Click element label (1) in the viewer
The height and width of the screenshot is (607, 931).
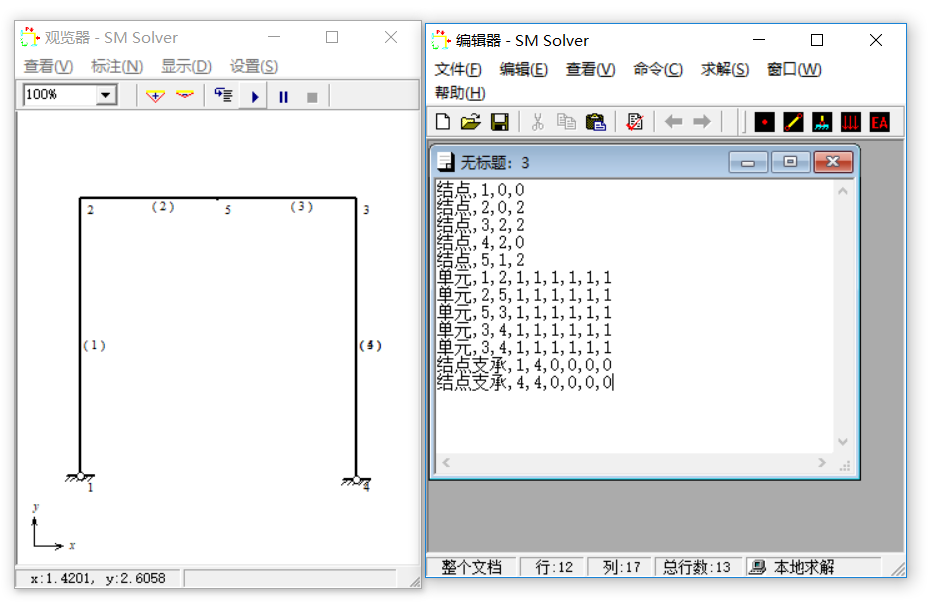[x=94, y=345]
